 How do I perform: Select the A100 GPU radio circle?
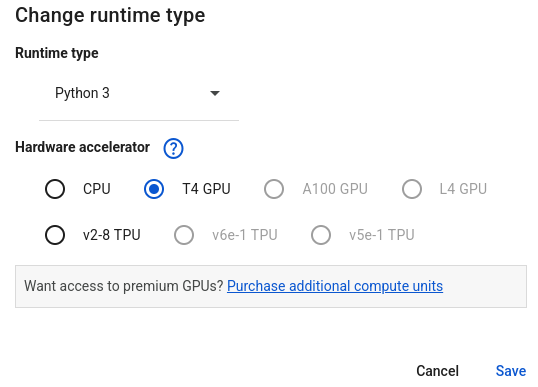tap(274, 189)
